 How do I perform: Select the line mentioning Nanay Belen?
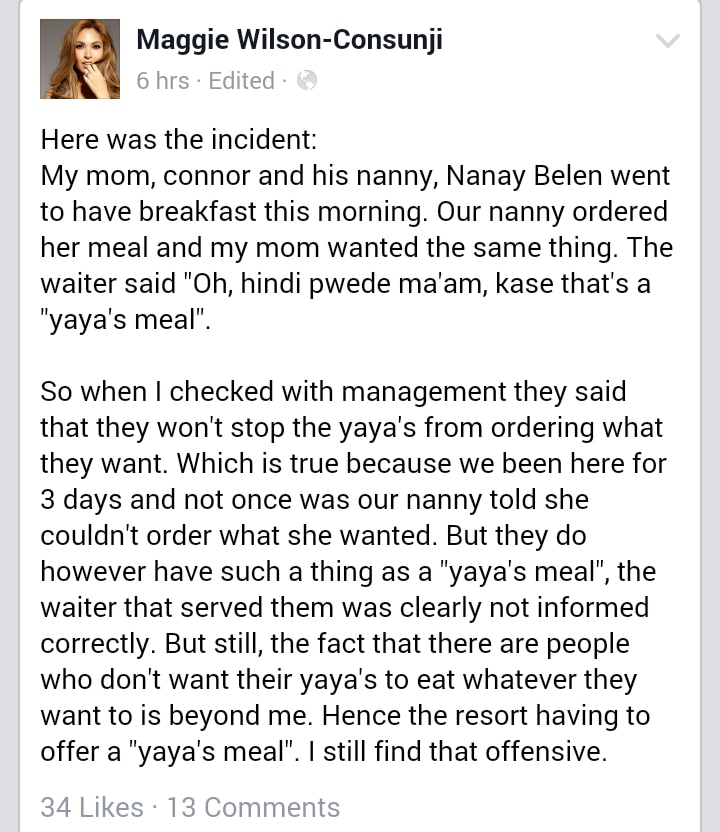[355, 176]
